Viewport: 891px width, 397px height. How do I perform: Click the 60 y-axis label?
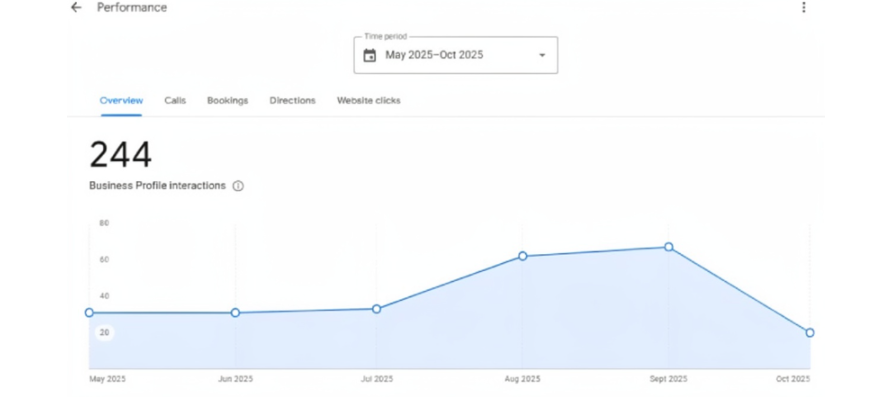(x=104, y=260)
